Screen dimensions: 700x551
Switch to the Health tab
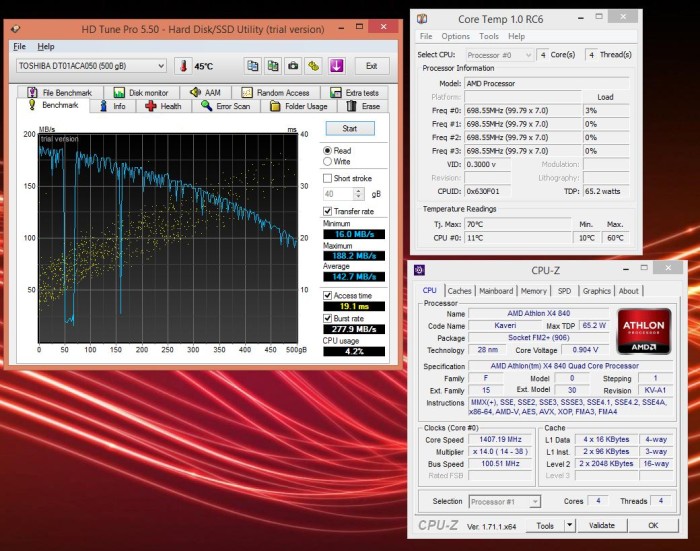(x=163, y=106)
